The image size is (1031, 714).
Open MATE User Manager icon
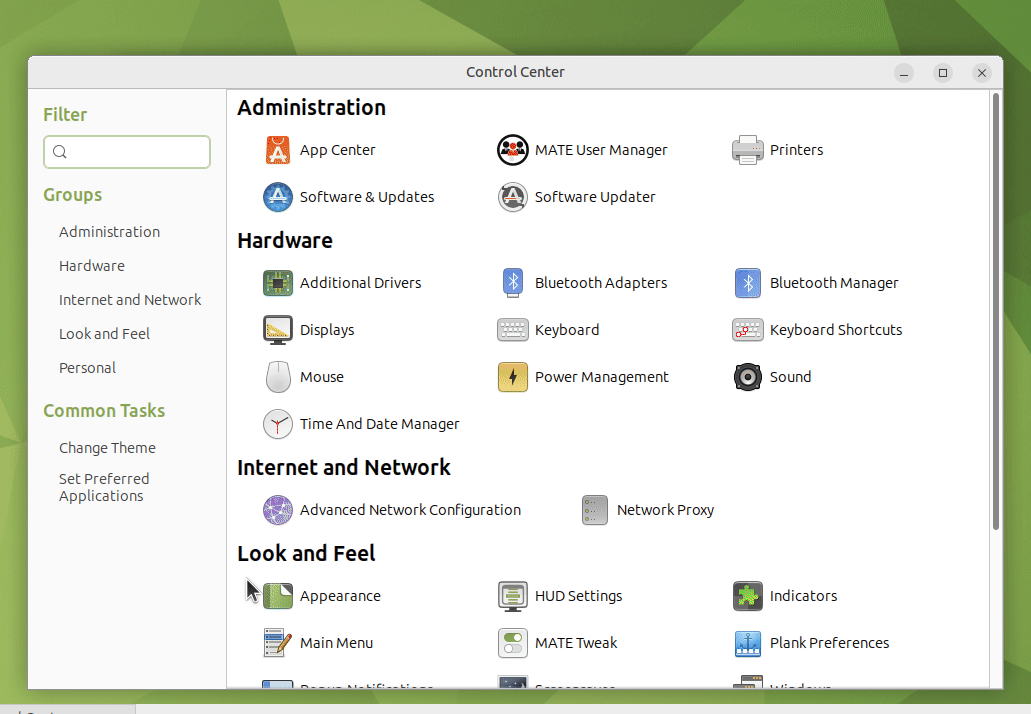pyautogui.click(x=512, y=150)
